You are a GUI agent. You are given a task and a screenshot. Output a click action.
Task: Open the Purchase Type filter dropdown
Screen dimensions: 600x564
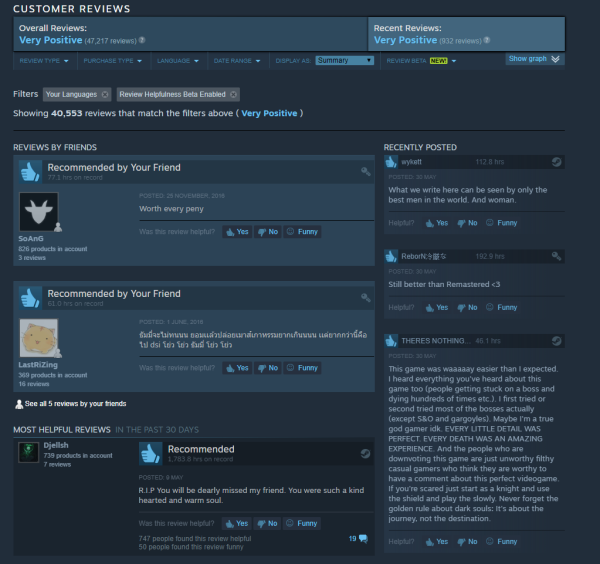[112, 61]
